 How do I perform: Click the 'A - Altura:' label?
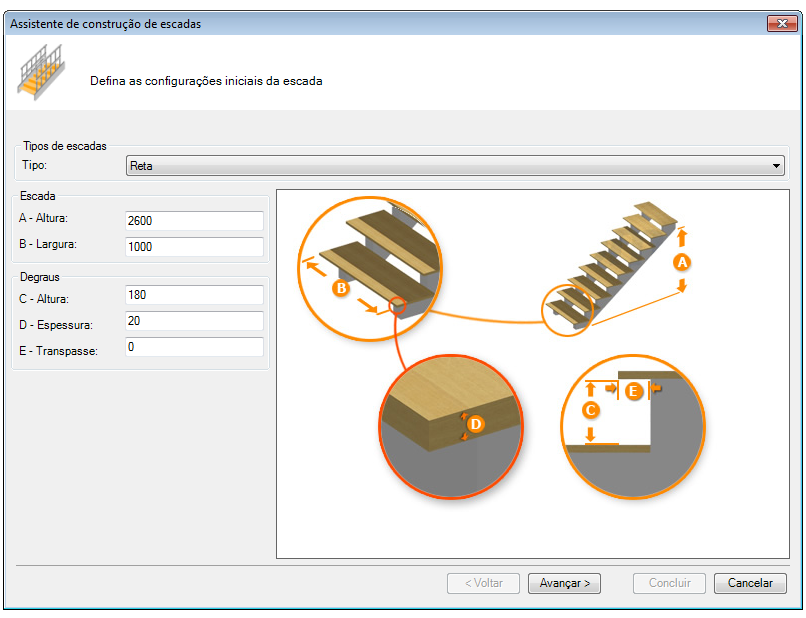pyautogui.click(x=43, y=218)
